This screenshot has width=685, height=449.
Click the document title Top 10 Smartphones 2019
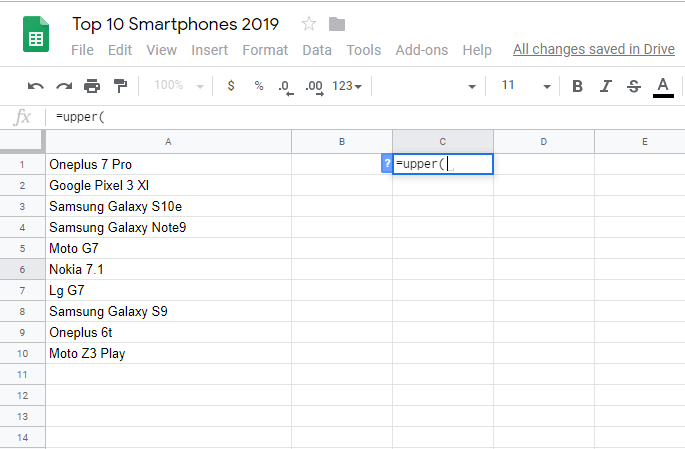[x=176, y=24]
